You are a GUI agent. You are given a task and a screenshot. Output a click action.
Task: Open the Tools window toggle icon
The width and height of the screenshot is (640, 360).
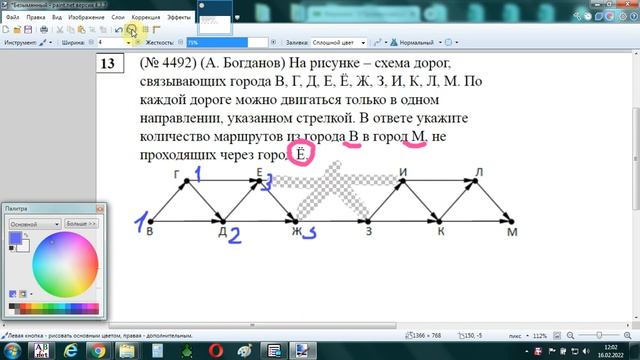point(577,16)
